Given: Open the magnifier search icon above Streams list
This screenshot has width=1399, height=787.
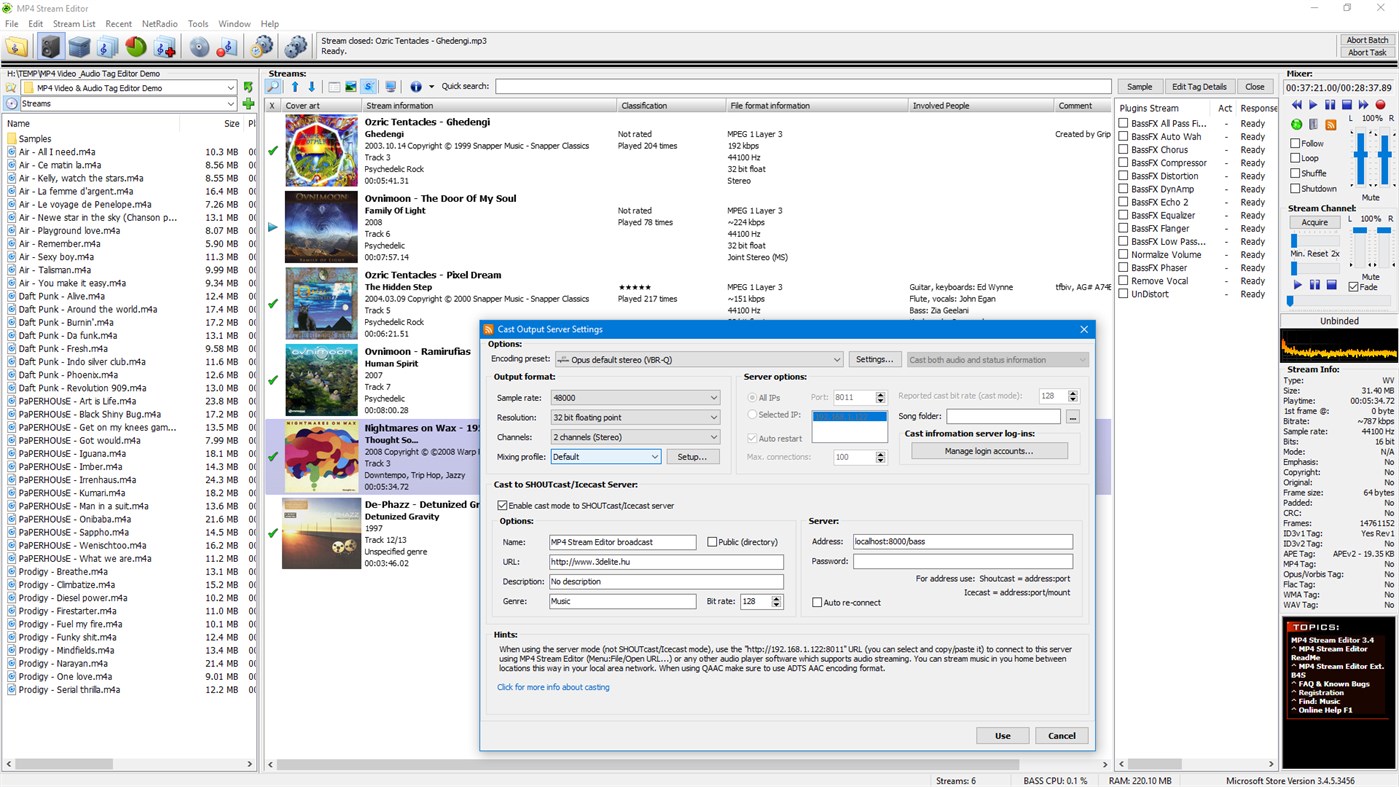Looking at the screenshot, I should (x=273, y=86).
